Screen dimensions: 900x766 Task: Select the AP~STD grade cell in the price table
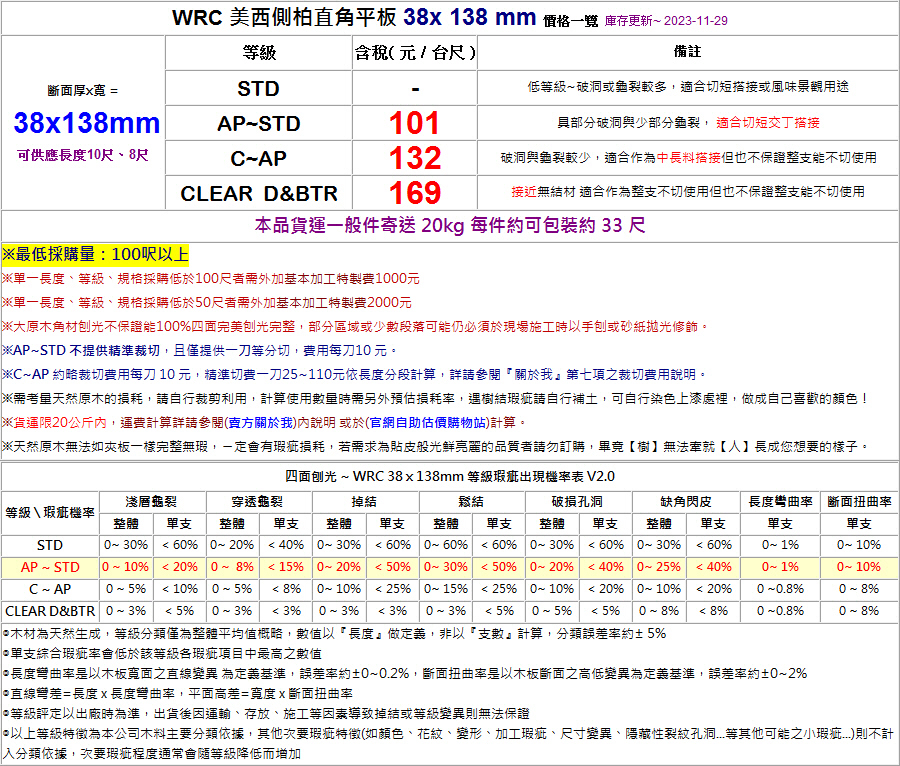click(258, 123)
